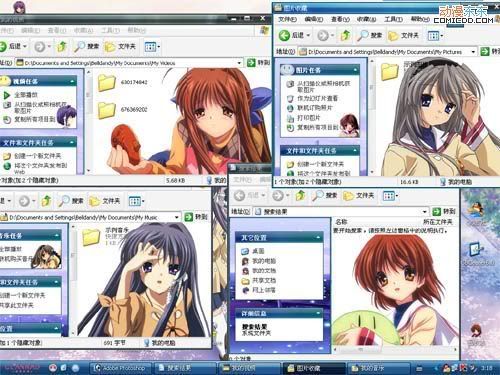Click the 桌面 desktop link in search window
The width and height of the screenshot is (500, 375).
pyautogui.click(x=258, y=251)
